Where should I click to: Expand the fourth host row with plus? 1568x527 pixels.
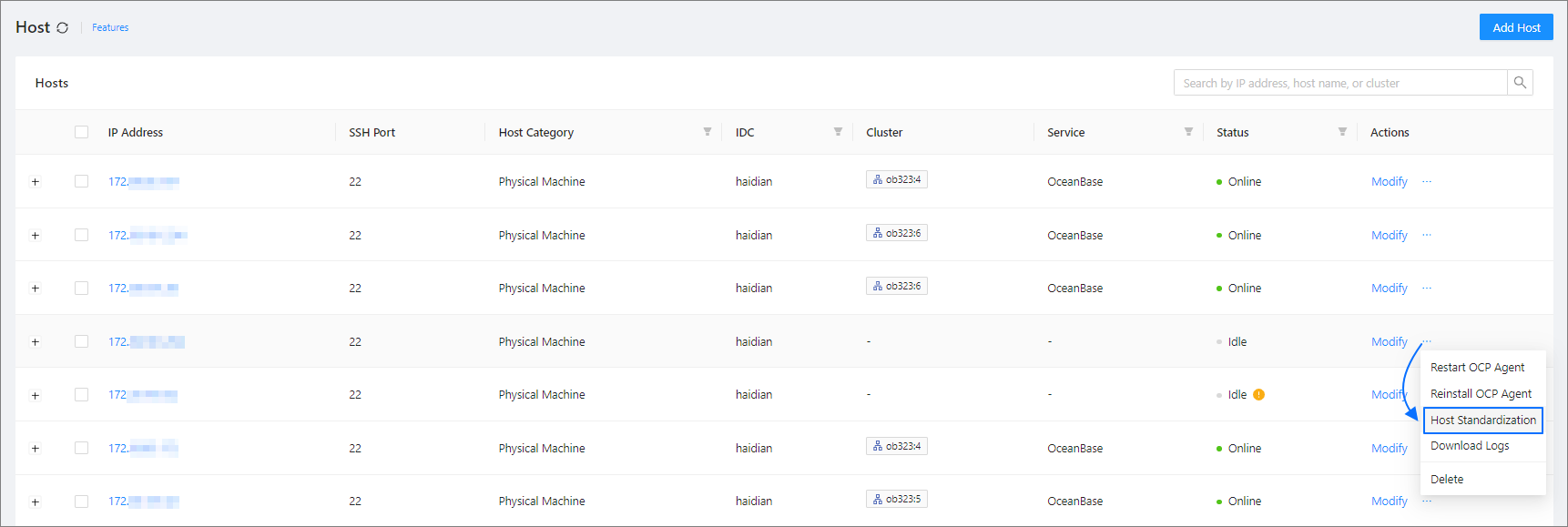36,342
